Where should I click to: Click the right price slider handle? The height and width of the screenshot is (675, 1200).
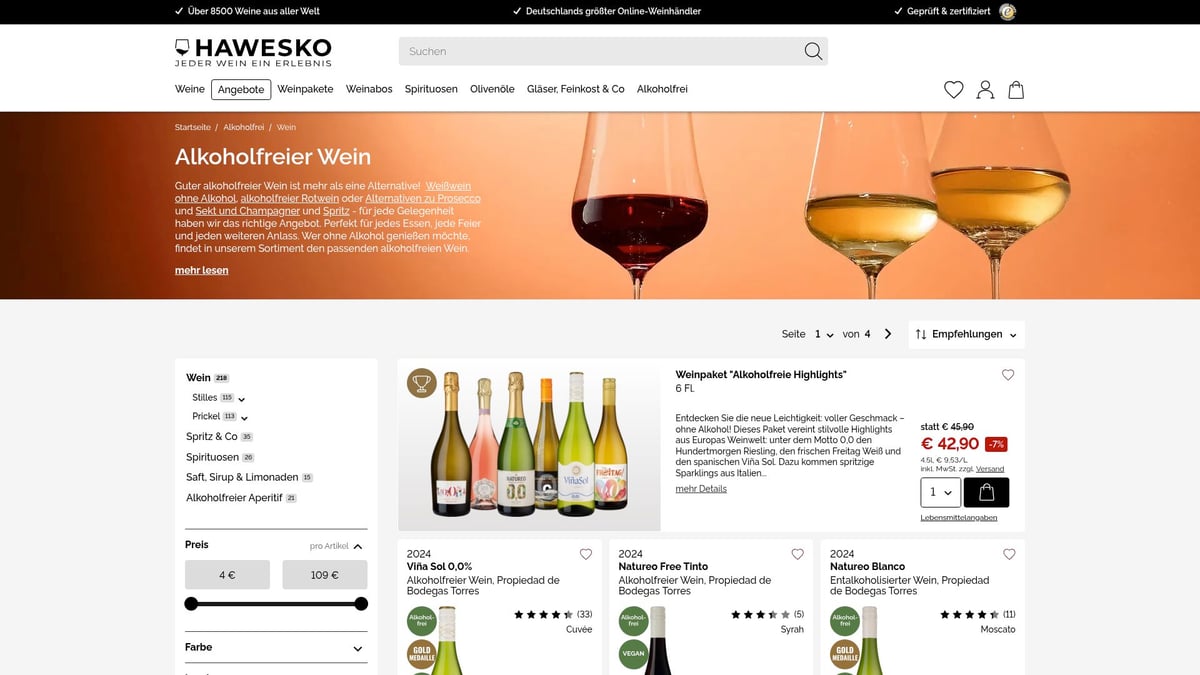pos(361,603)
